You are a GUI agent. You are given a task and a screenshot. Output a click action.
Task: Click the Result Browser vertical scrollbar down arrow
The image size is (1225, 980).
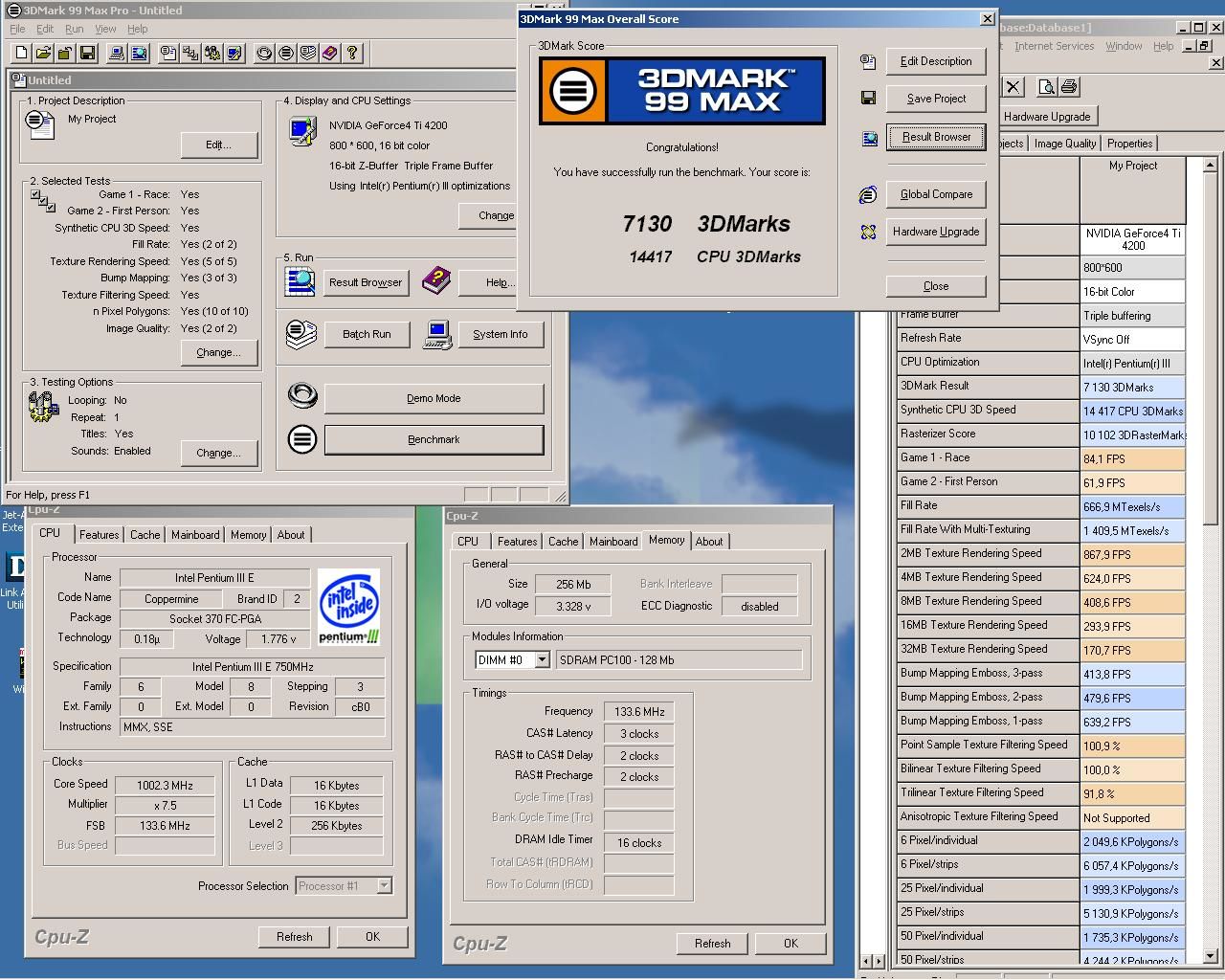tap(1211, 955)
